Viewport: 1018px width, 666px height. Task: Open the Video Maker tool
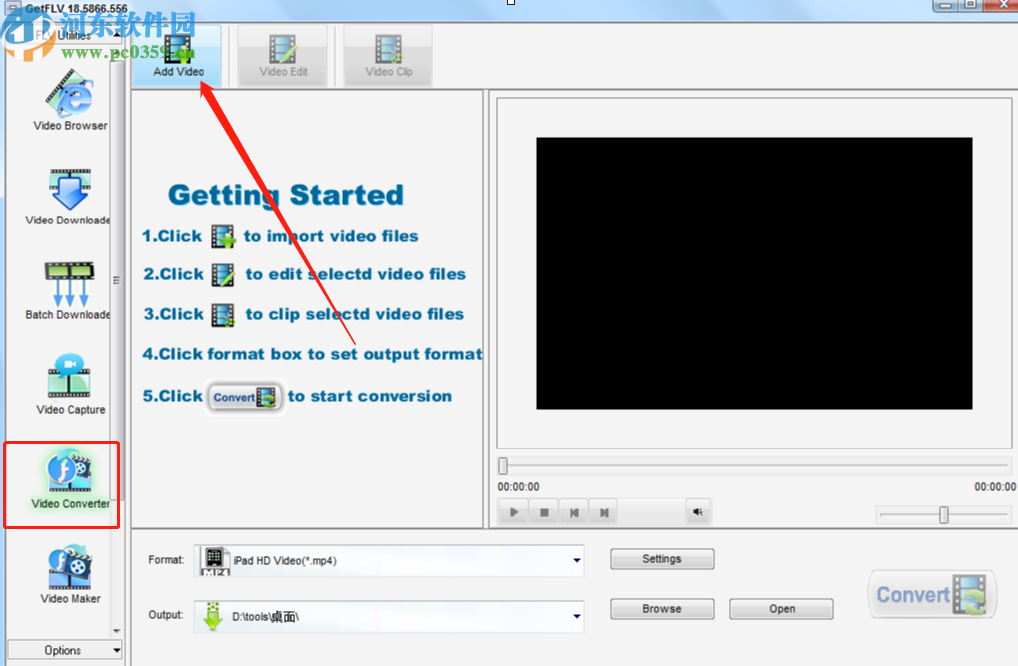pos(70,574)
